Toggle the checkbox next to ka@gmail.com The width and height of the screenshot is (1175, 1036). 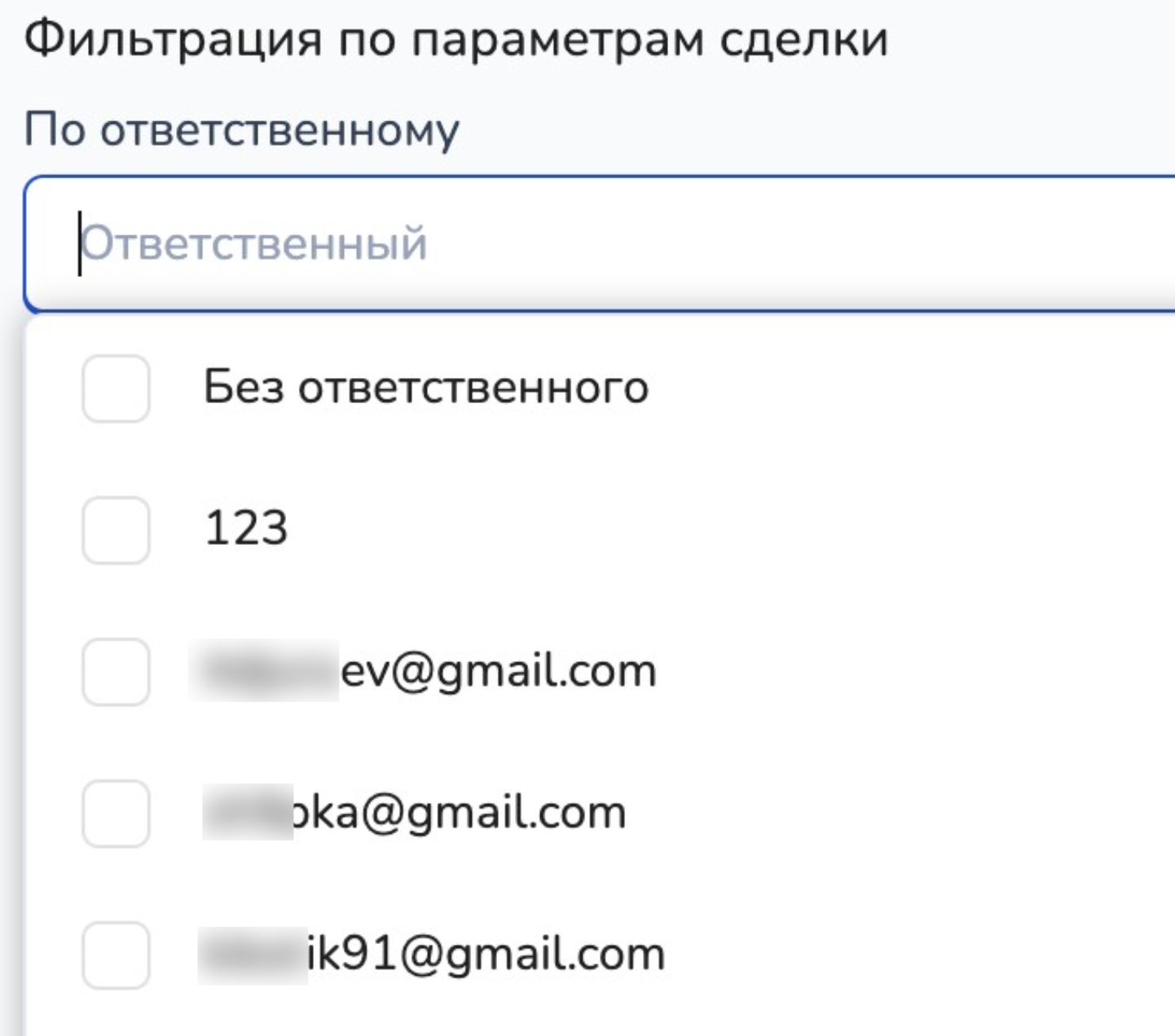[116, 814]
